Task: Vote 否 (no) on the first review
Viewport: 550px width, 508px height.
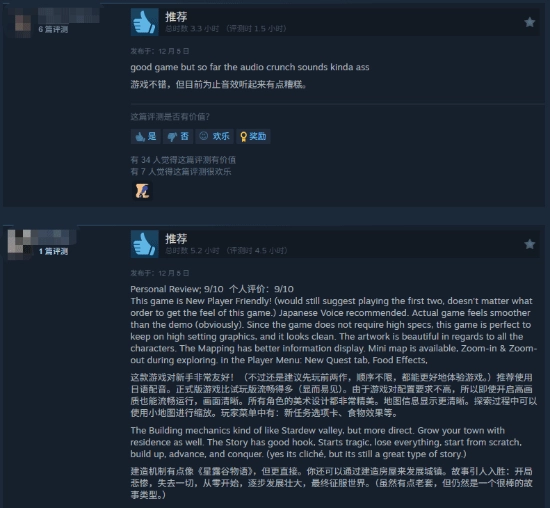Action: 178,136
